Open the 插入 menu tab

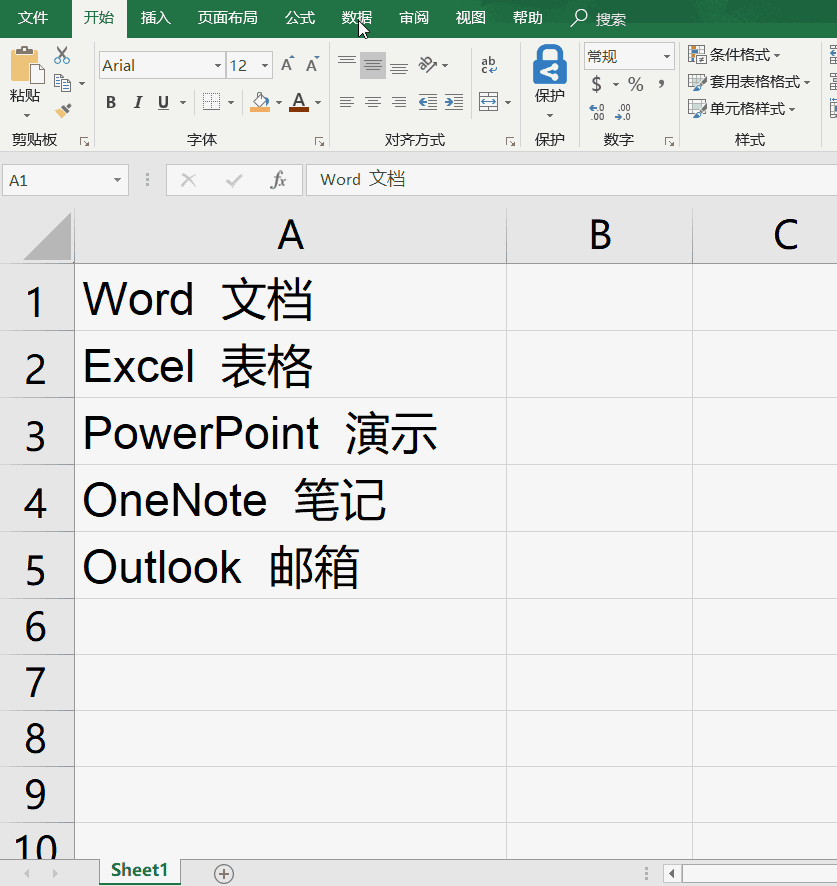pos(155,18)
